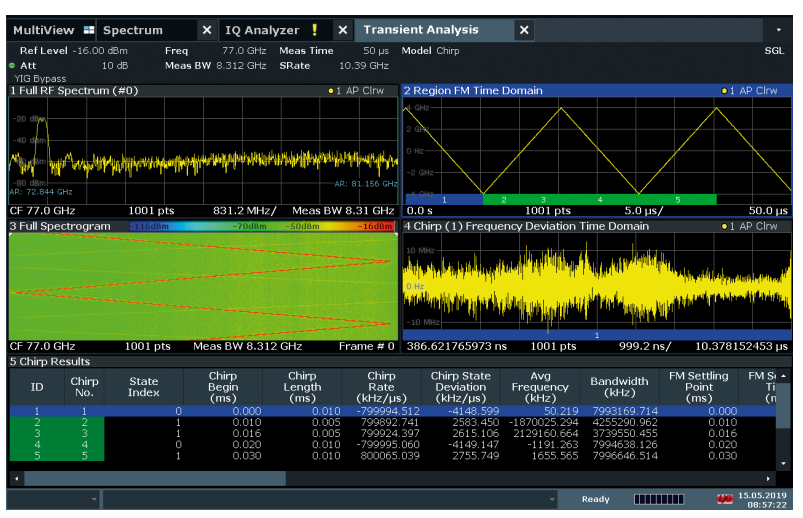The image size is (803, 518).
Task: Click the SRate value 10.39 GHz
Action: pyautogui.click(x=364, y=66)
